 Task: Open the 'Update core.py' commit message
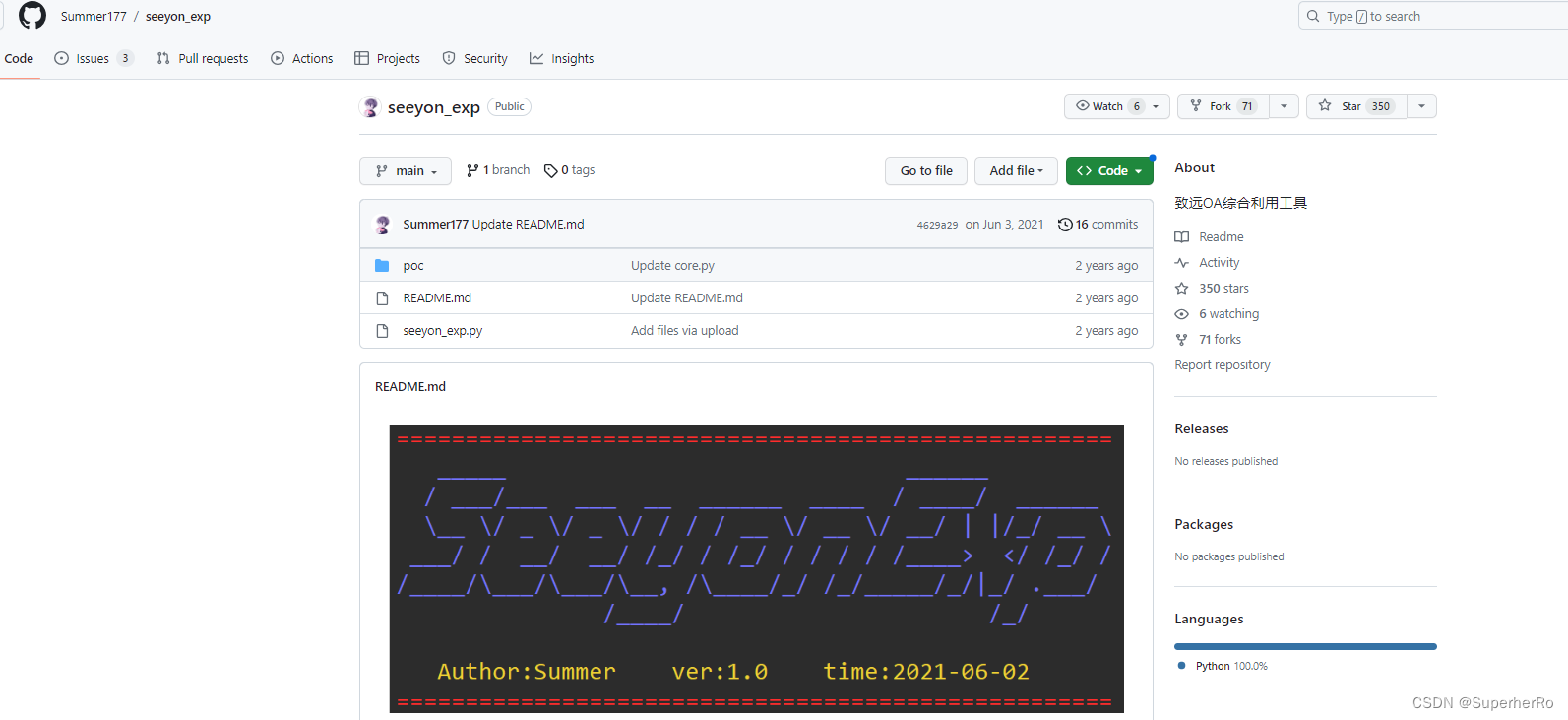pos(672,266)
